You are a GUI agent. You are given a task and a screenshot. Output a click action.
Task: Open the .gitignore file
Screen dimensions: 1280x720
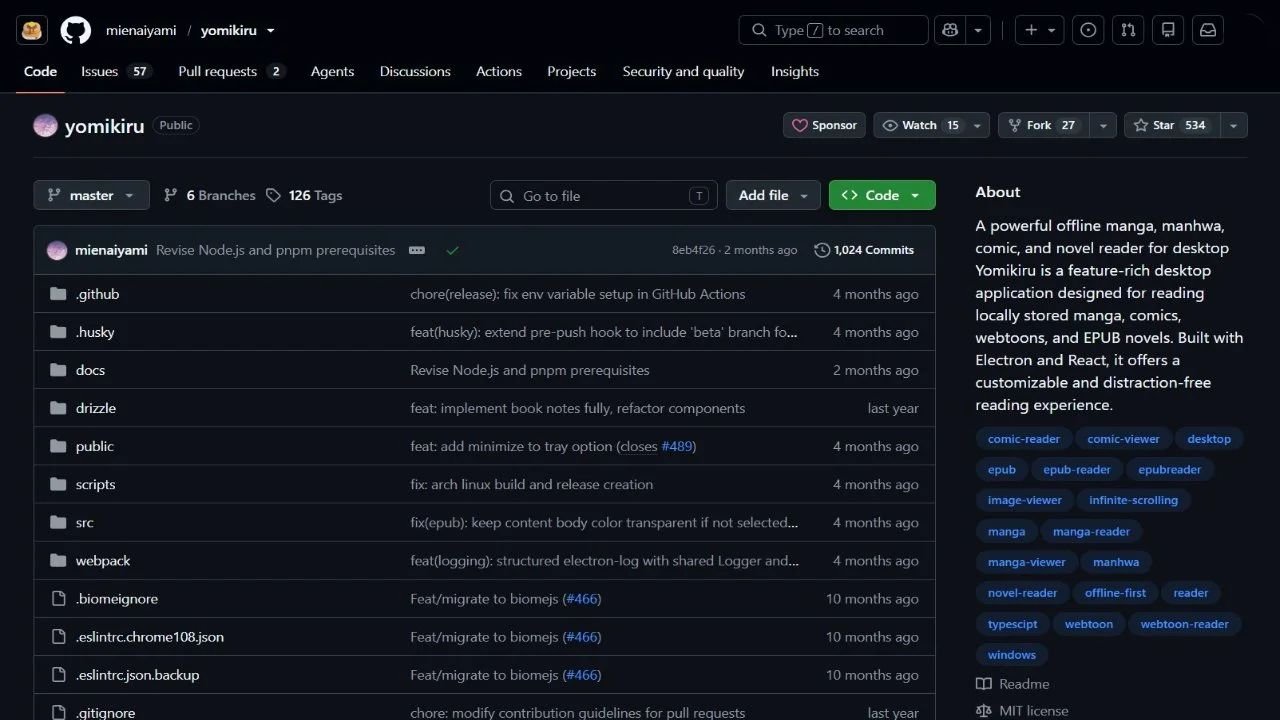105,712
